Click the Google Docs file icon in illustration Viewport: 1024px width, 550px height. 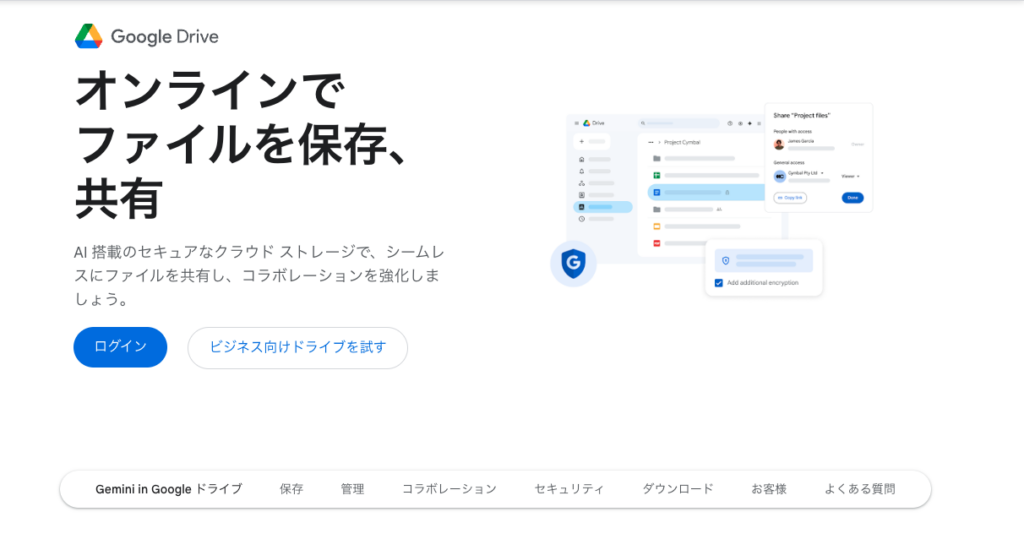coord(657,192)
